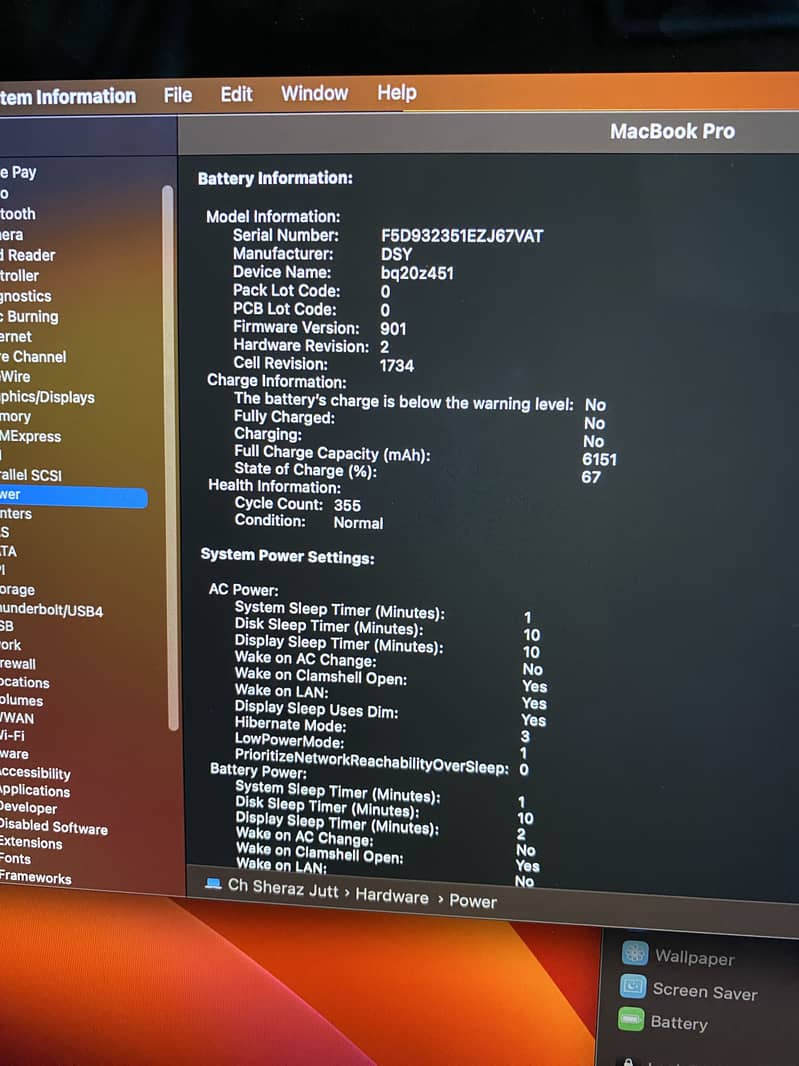The width and height of the screenshot is (799, 1066).
Task: Open the Help menu
Action: (x=396, y=92)
